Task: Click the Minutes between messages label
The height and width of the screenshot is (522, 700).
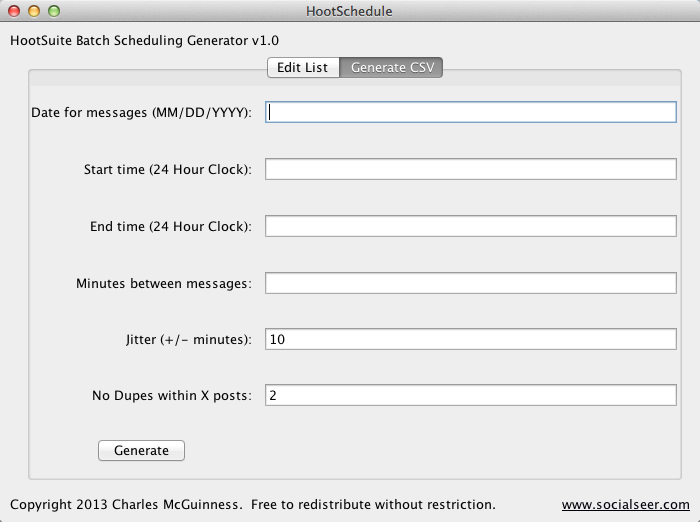Action: (164, 284)
